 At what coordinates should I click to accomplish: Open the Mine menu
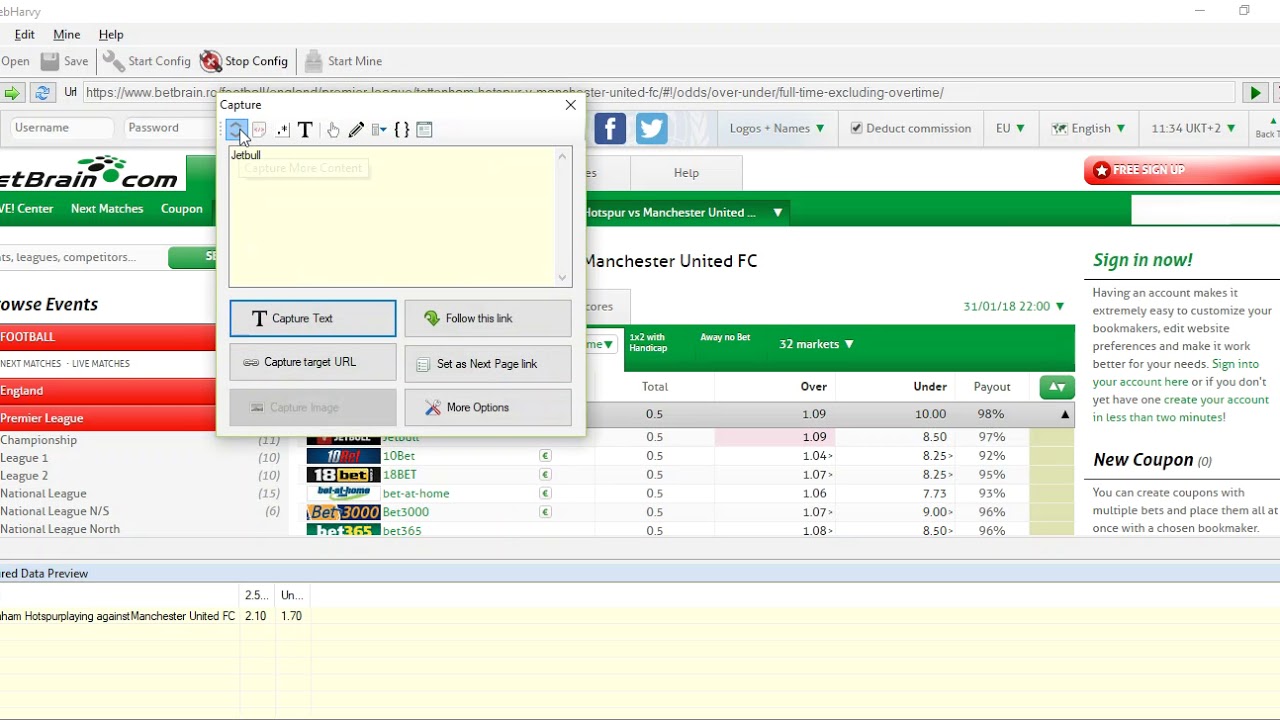coord(67,34)
